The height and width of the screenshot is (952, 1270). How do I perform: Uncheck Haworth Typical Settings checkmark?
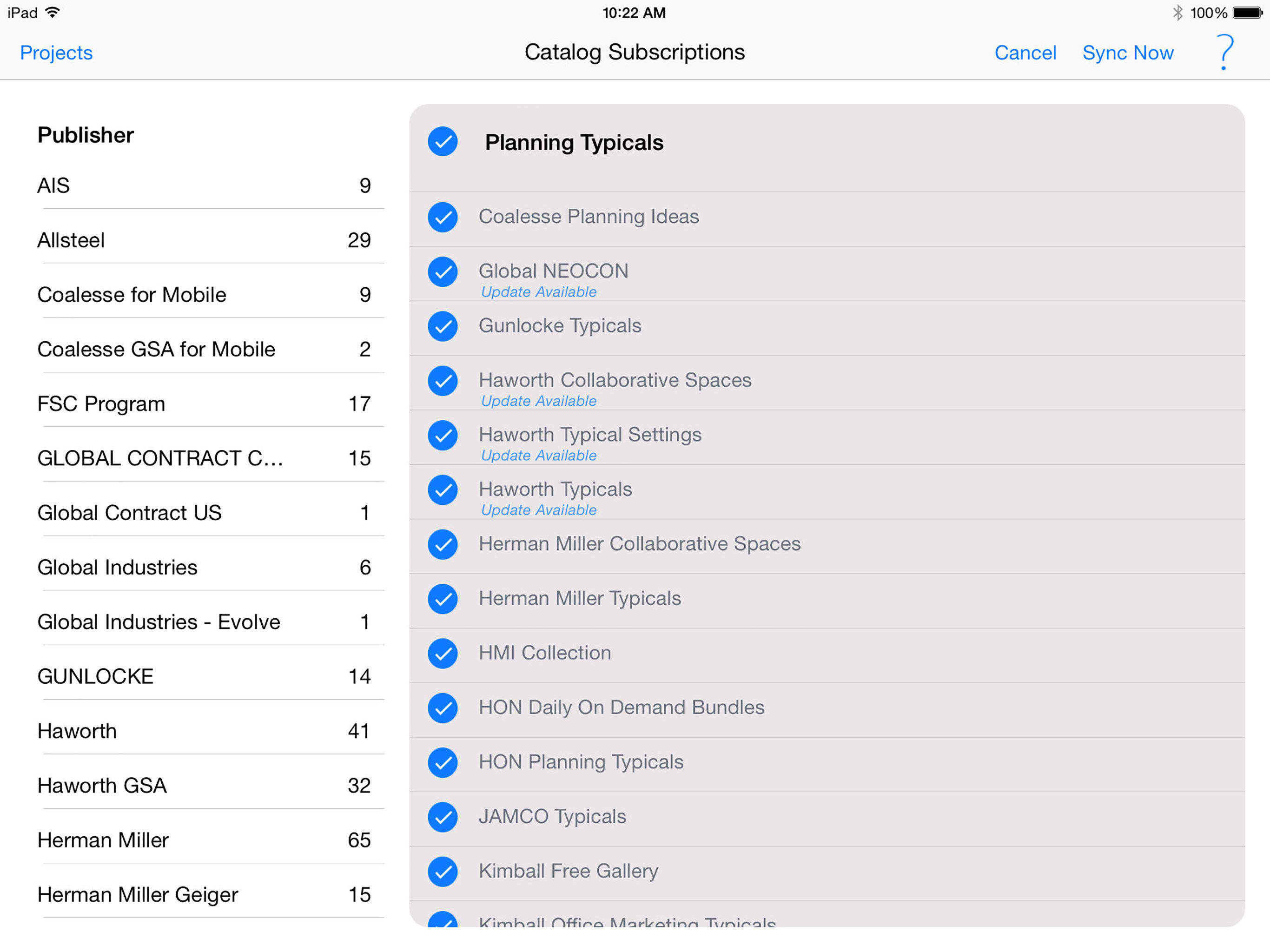click(x=443, y=435)
